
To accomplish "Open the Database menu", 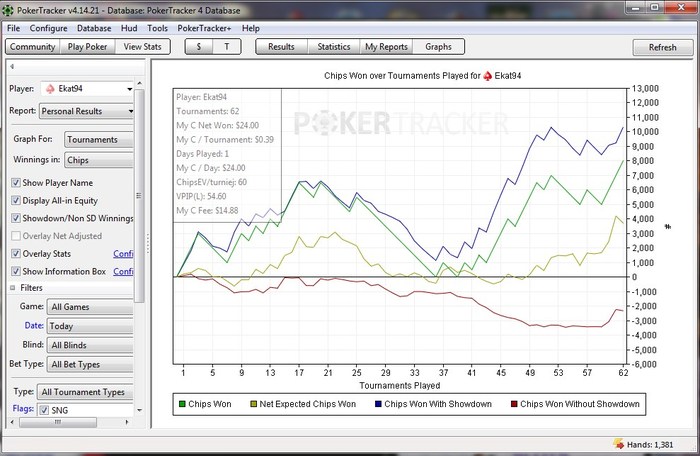I will click(x=94, y=28).
